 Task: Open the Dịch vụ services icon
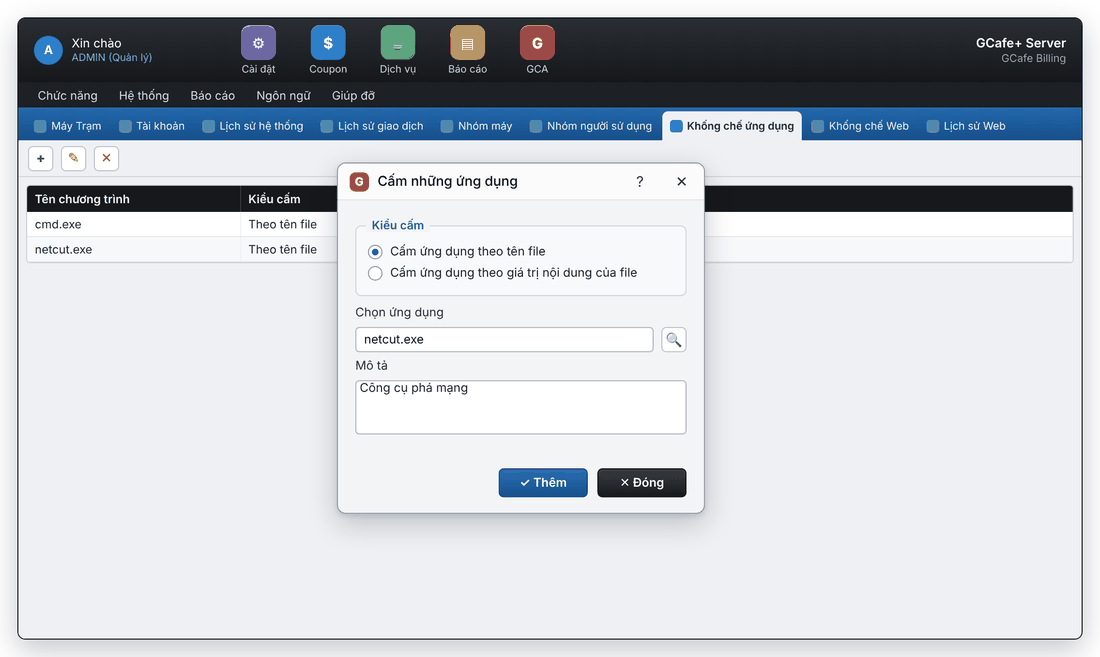click(x=398, y=43)
